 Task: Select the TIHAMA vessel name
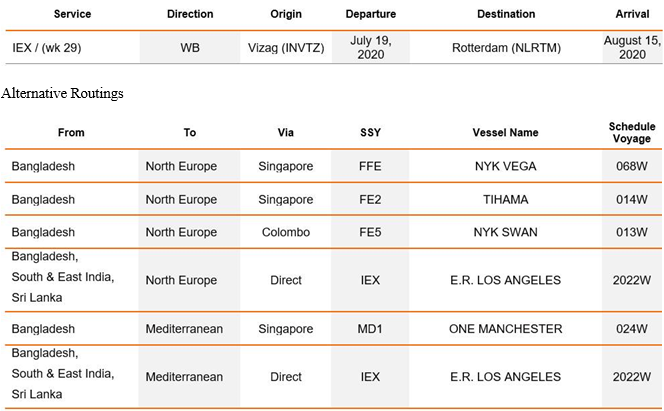[x=506, y=199]
